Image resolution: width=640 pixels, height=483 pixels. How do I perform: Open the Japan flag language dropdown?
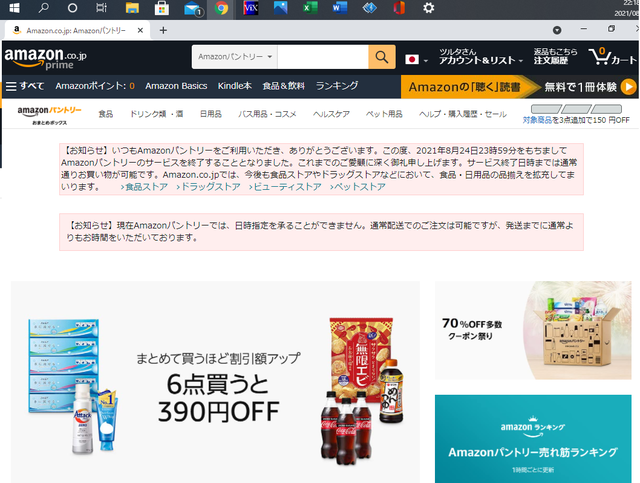tap(416, 60)
